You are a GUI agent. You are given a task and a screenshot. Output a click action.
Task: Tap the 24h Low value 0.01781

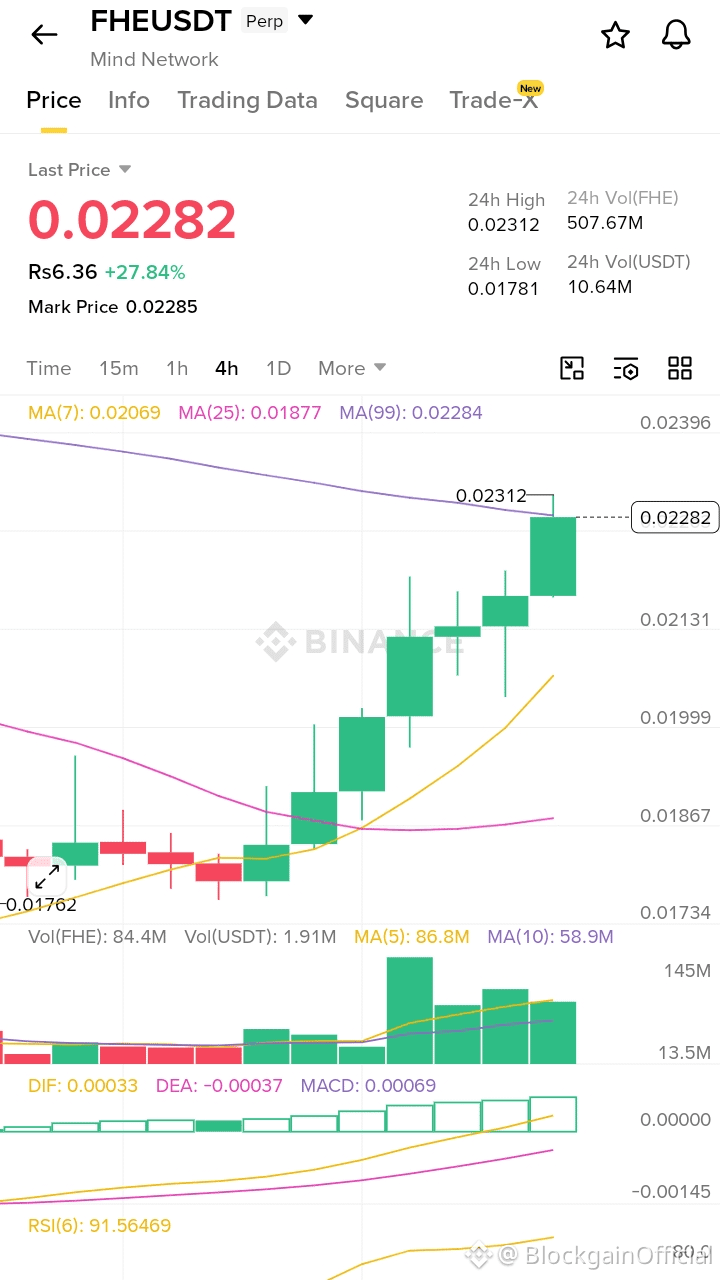(504, 289)
